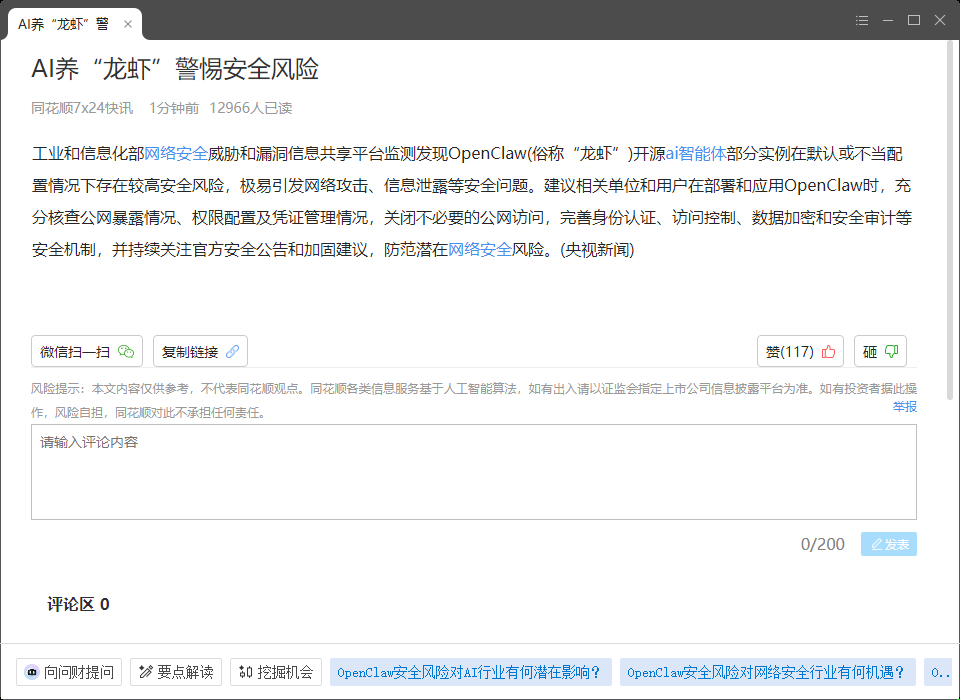Open the first 网络安全 link after 工业和信息化部
The height and width of the screenshot is (700, 960).
tap(176, 154)
